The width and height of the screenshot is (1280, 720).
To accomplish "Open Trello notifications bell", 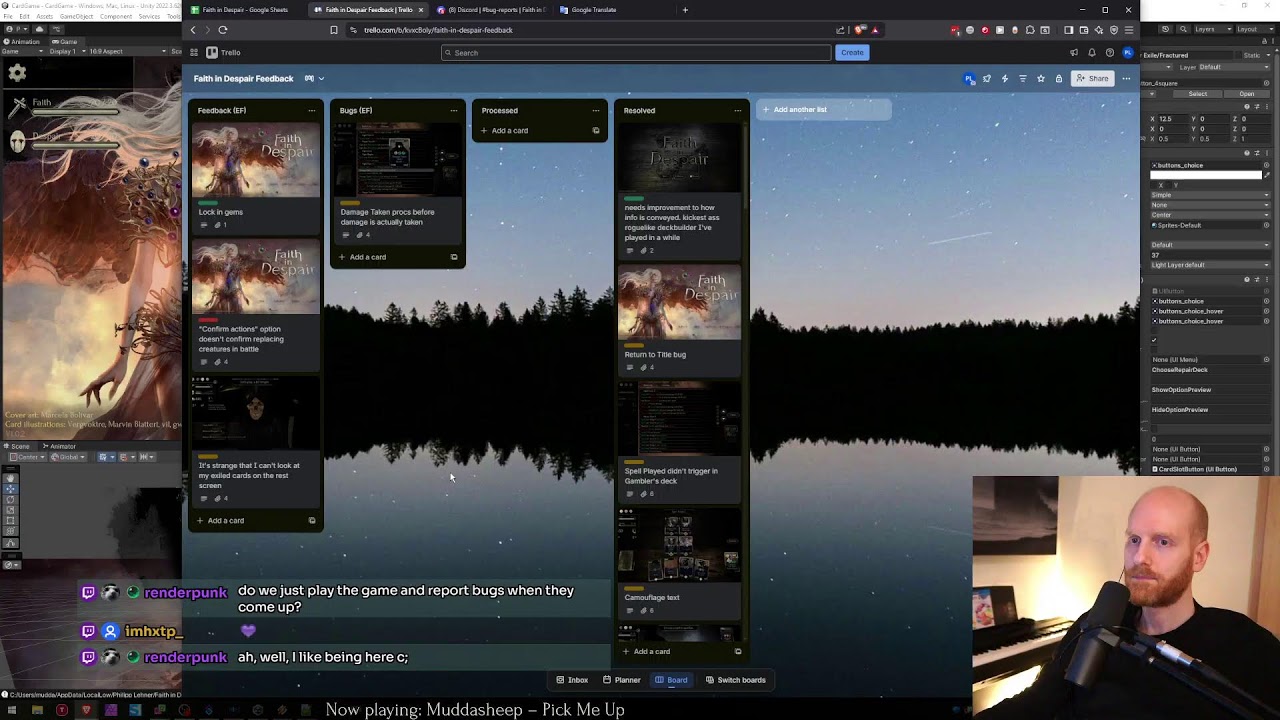I will [1092, 52].
